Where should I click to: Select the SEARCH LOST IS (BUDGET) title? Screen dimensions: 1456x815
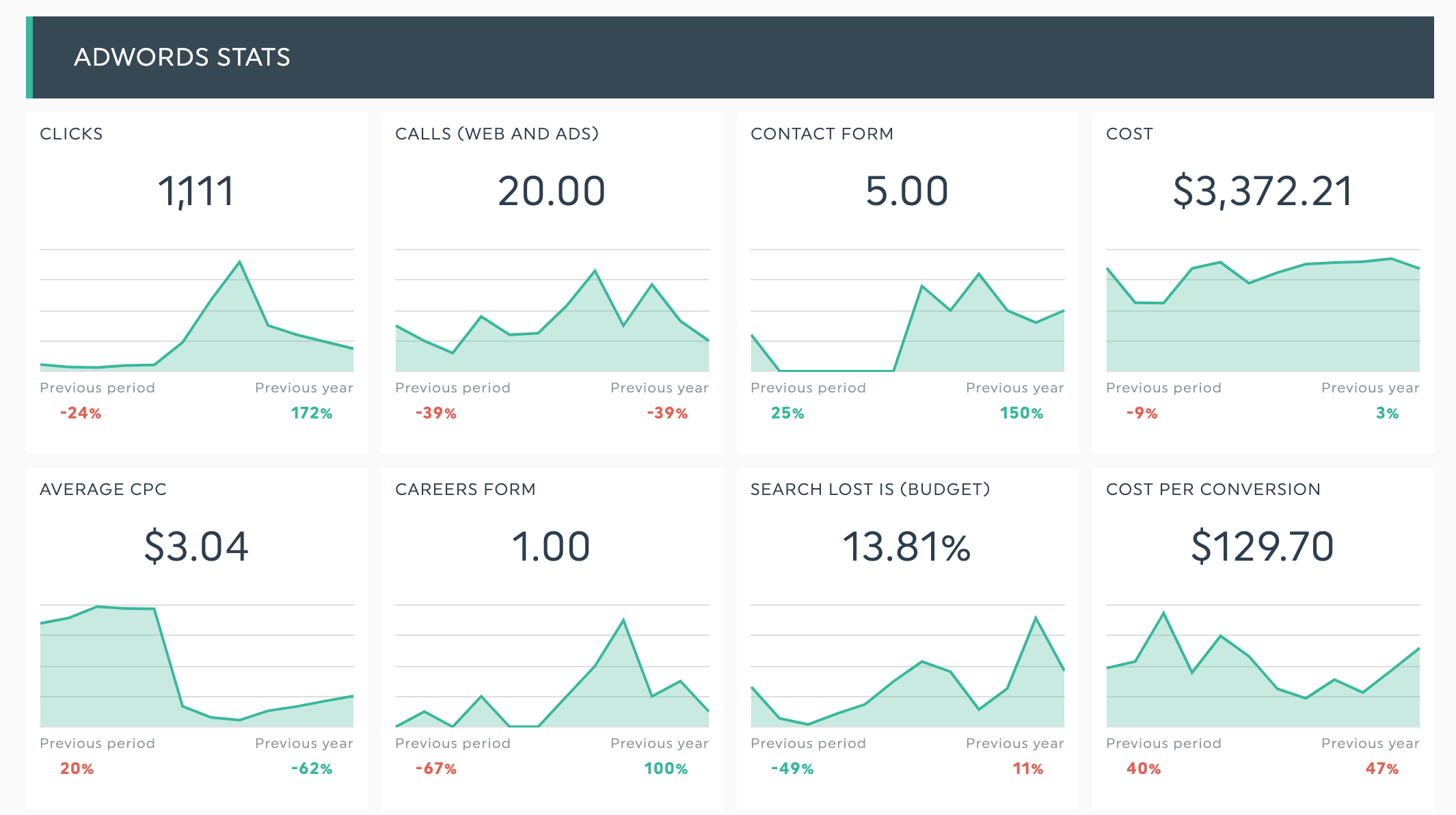pos(870,490)
